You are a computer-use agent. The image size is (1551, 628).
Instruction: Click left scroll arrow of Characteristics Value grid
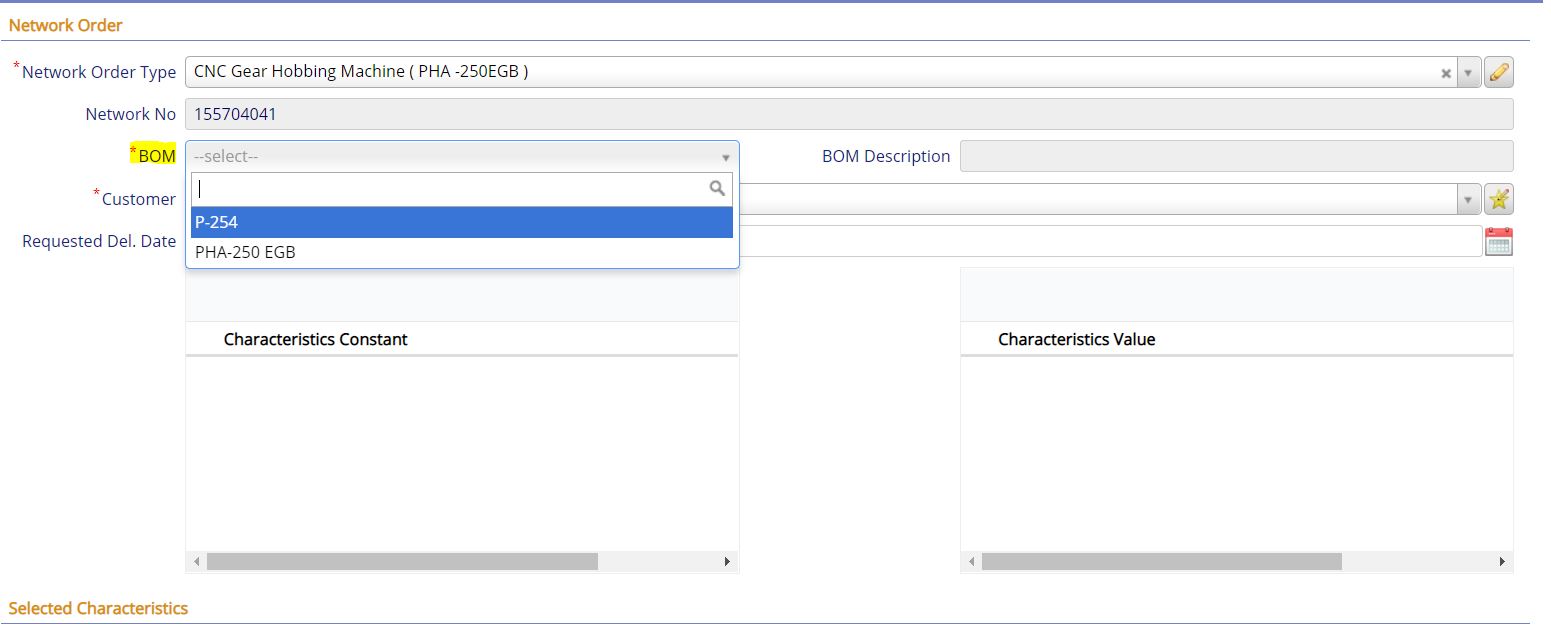point(971,562)
